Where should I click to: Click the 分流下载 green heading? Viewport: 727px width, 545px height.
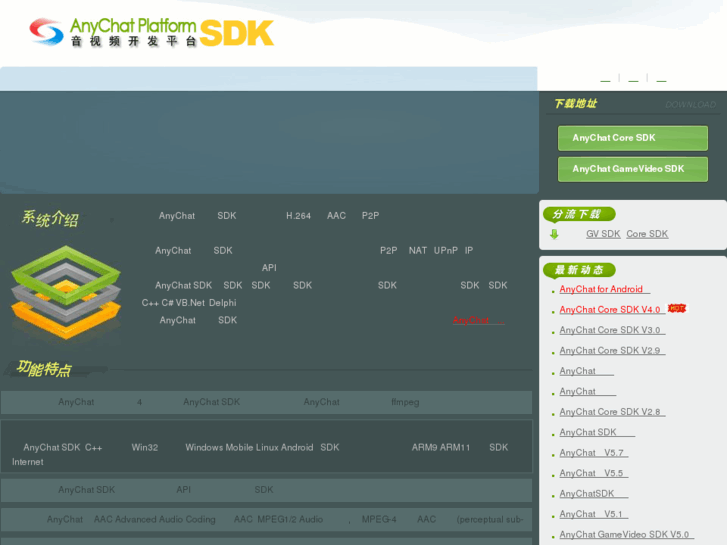pos(579,214)
